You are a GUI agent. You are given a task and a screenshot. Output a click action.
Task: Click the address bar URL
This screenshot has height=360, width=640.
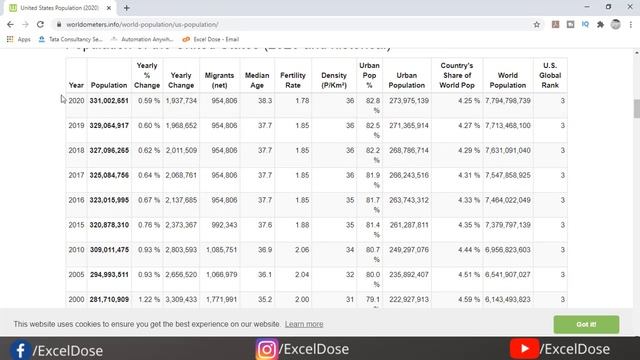click(142, 24)
